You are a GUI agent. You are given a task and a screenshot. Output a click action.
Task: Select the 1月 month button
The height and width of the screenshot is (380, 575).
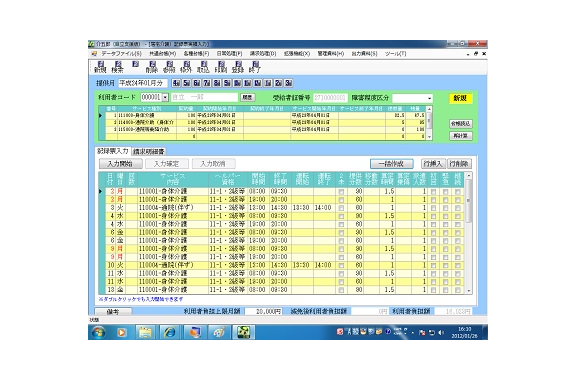tap(268, 83)
